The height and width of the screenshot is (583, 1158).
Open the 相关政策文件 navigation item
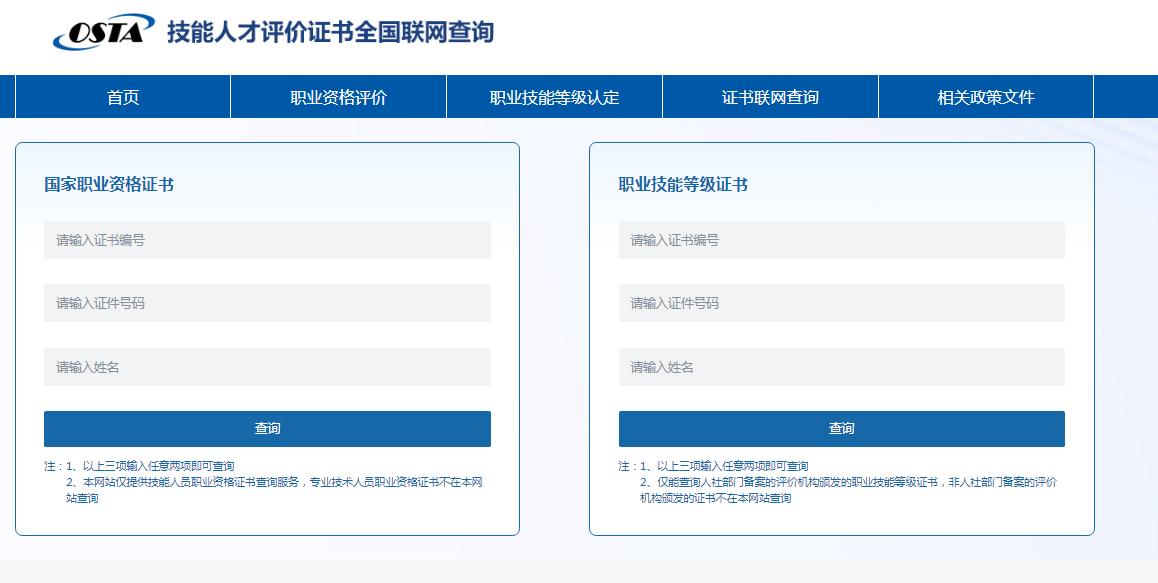coord(985,97)
